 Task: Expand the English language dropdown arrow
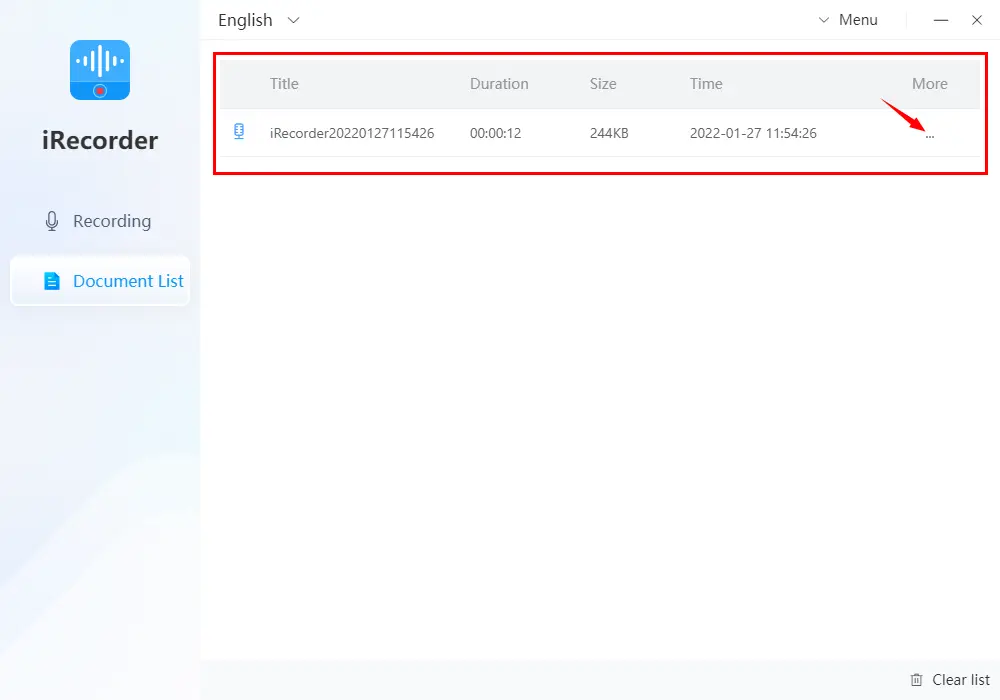click(293, 20)
